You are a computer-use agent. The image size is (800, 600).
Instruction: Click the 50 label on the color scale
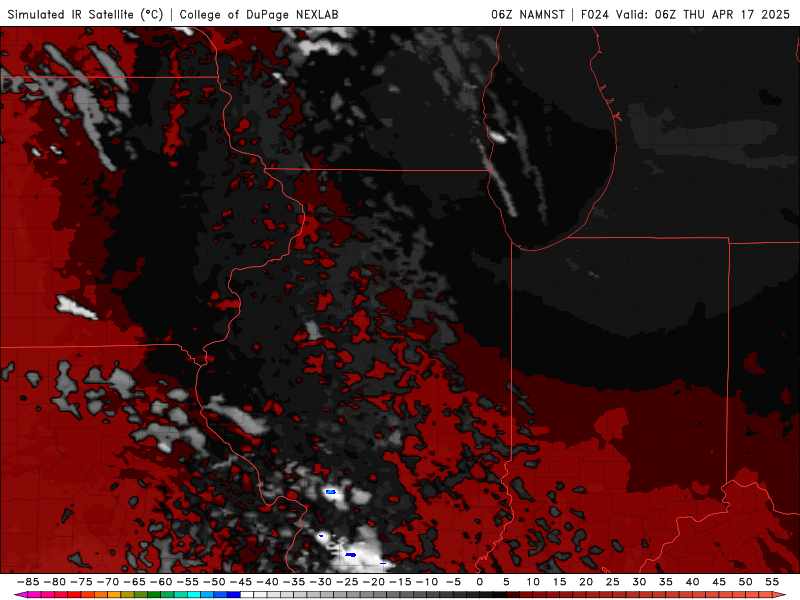(745, 582)
